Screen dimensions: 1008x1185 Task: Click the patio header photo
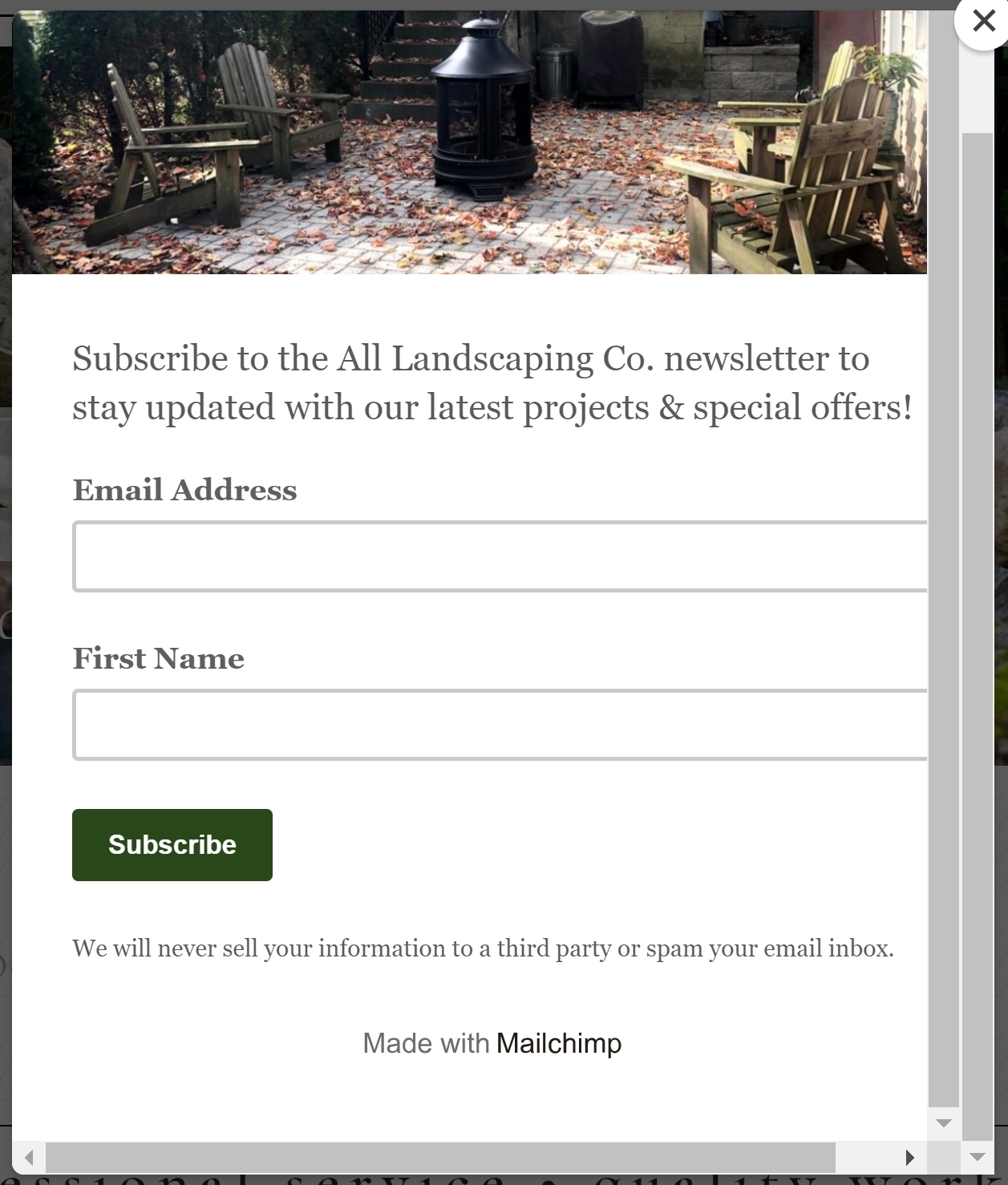coord(470,143)
